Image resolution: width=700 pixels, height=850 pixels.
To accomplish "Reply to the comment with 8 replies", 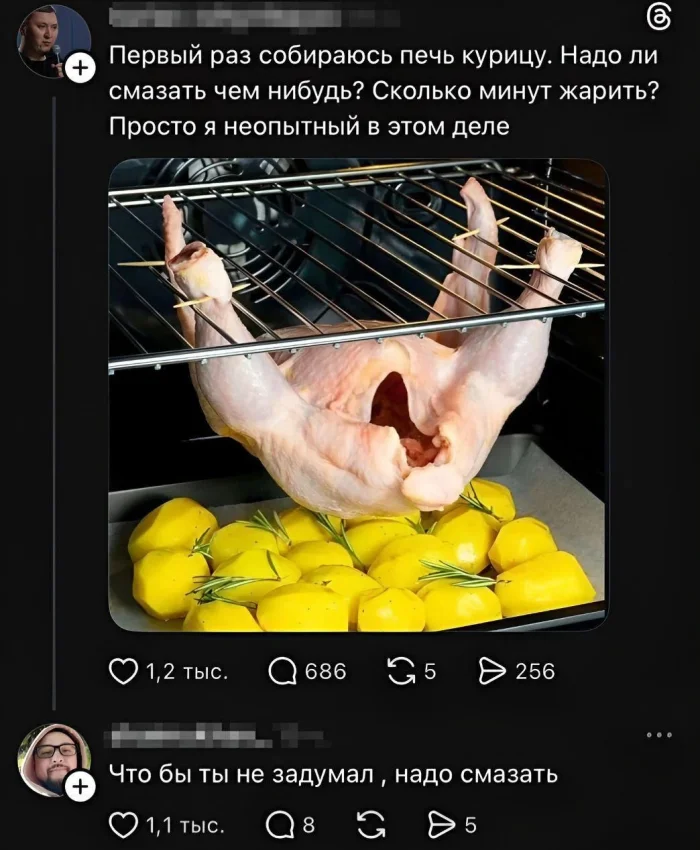I will coord(280,825).
